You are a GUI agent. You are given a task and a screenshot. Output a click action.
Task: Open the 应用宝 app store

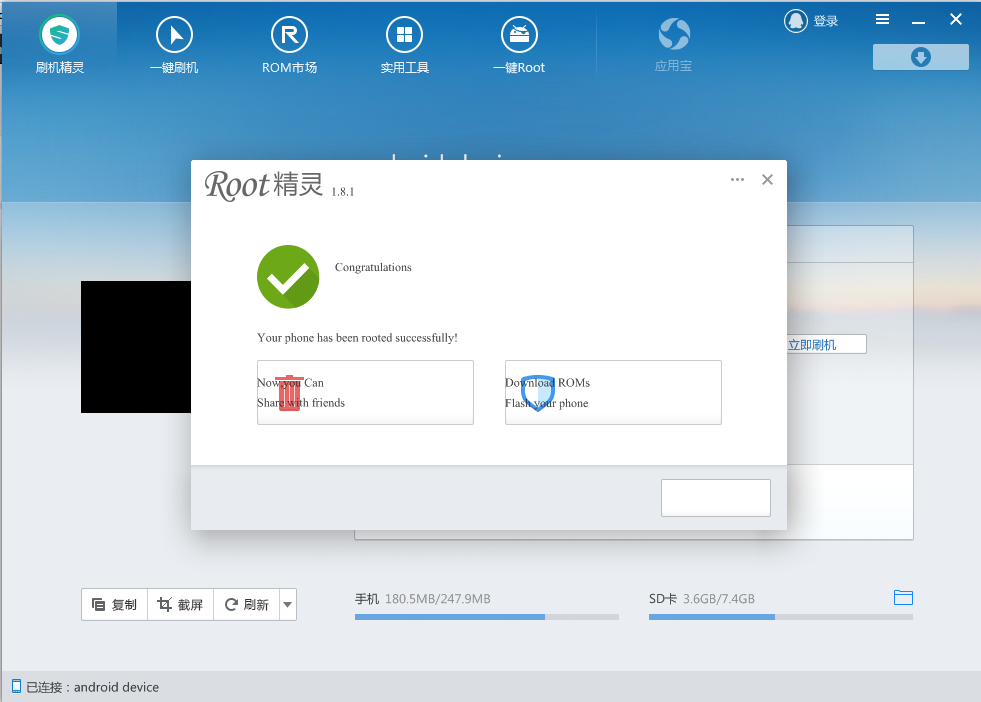pos(673,37)
